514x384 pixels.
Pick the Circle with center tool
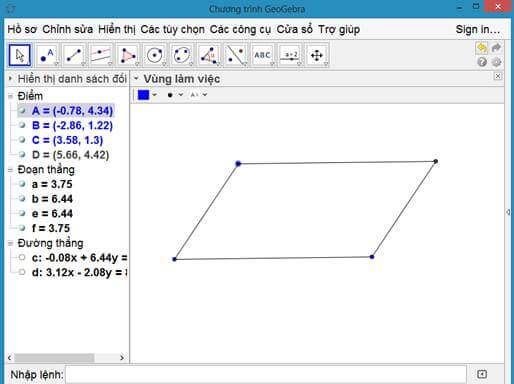[x=155, y=55]
